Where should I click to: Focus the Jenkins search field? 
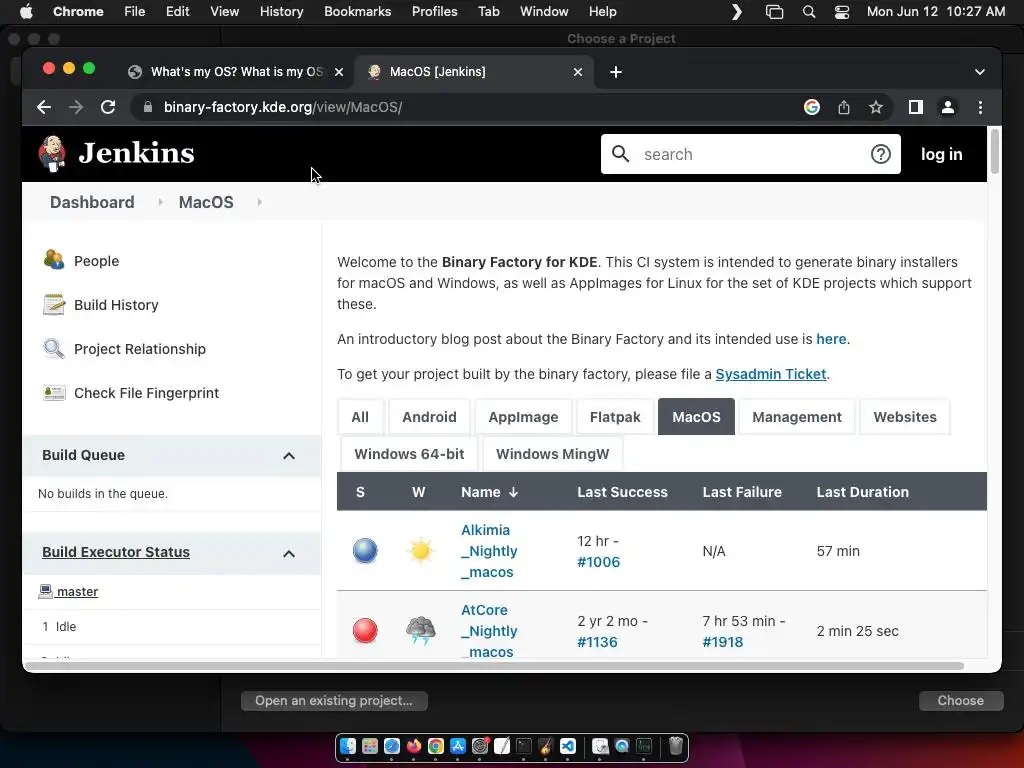click(x=751, y=154)
